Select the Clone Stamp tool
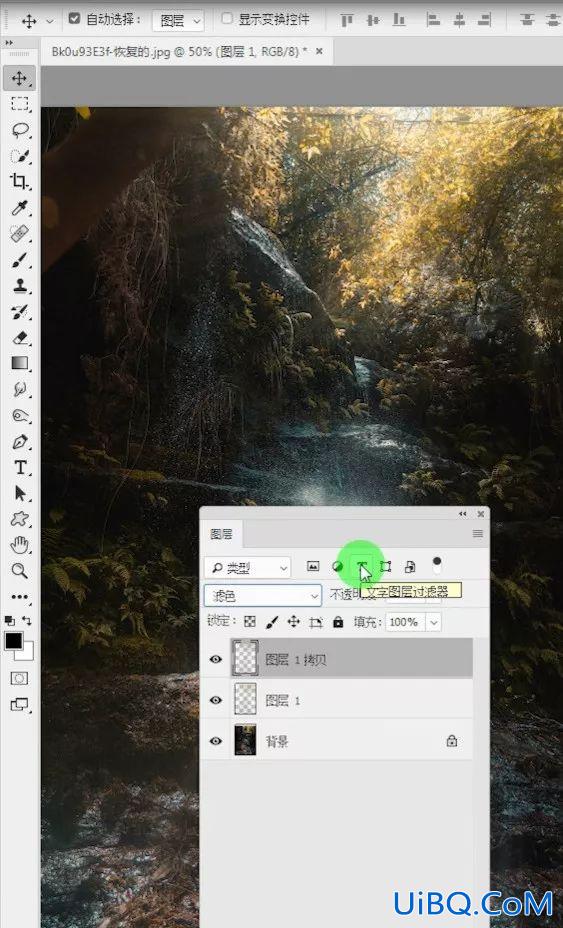Image resolution: width=563 pixels, height=928 pixels. click(x=20, y=286)
